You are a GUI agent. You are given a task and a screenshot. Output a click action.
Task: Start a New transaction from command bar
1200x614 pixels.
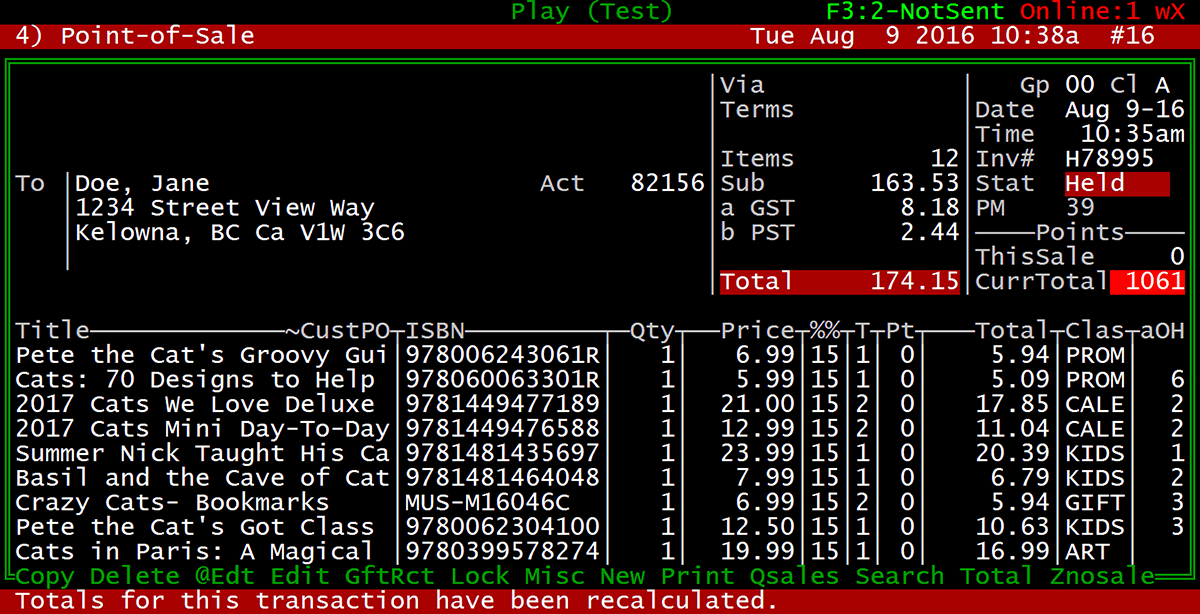point(622,576)
